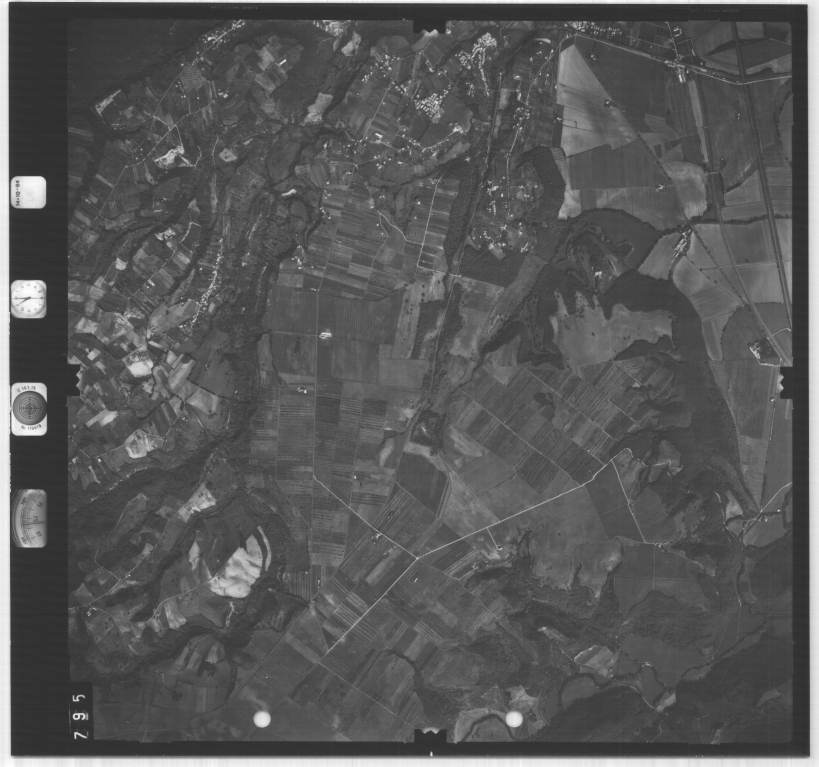Click the right white circle at the bottom edge

click(x=514, y=719)
